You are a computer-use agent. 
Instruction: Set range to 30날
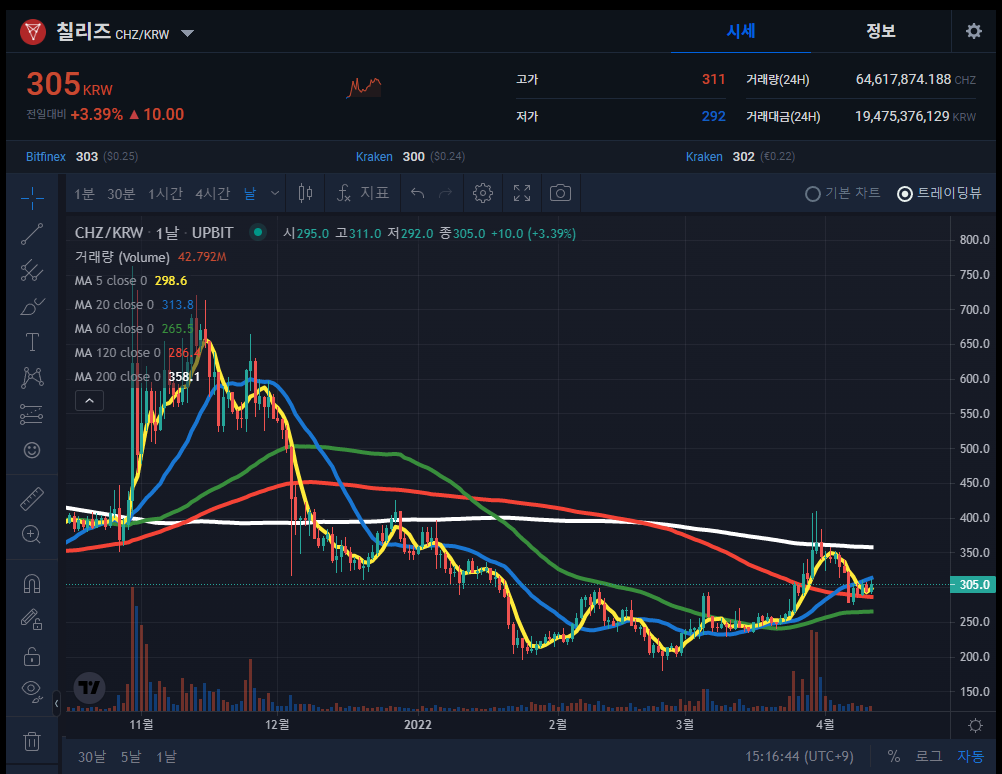91,757
